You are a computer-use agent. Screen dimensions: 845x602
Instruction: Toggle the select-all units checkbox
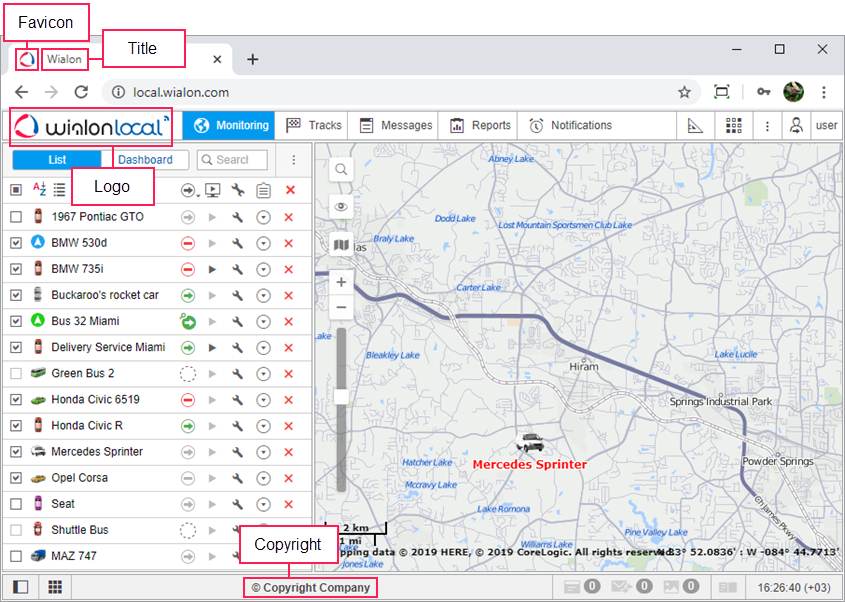pyautogui.click(x=16, y=189)
